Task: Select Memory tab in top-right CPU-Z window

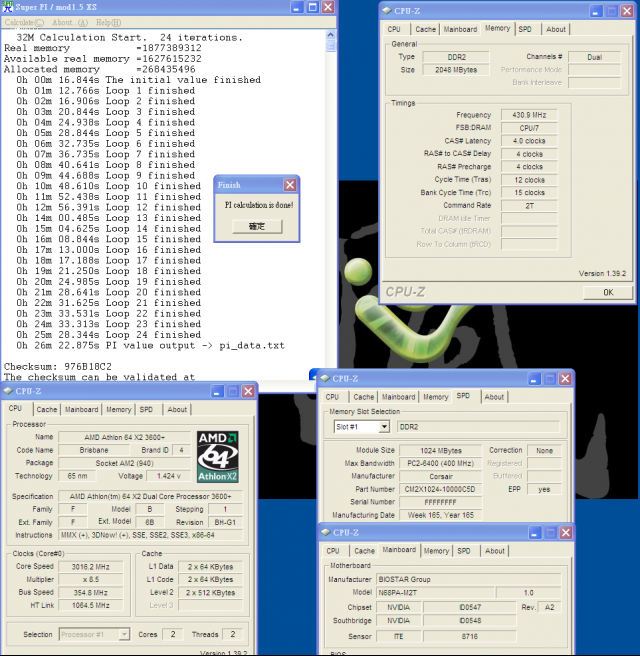Action: click(497, 28)
